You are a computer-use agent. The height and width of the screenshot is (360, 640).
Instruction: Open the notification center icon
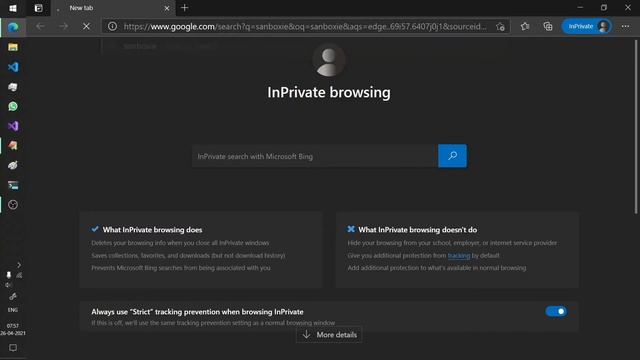click(x=13, y=348)
